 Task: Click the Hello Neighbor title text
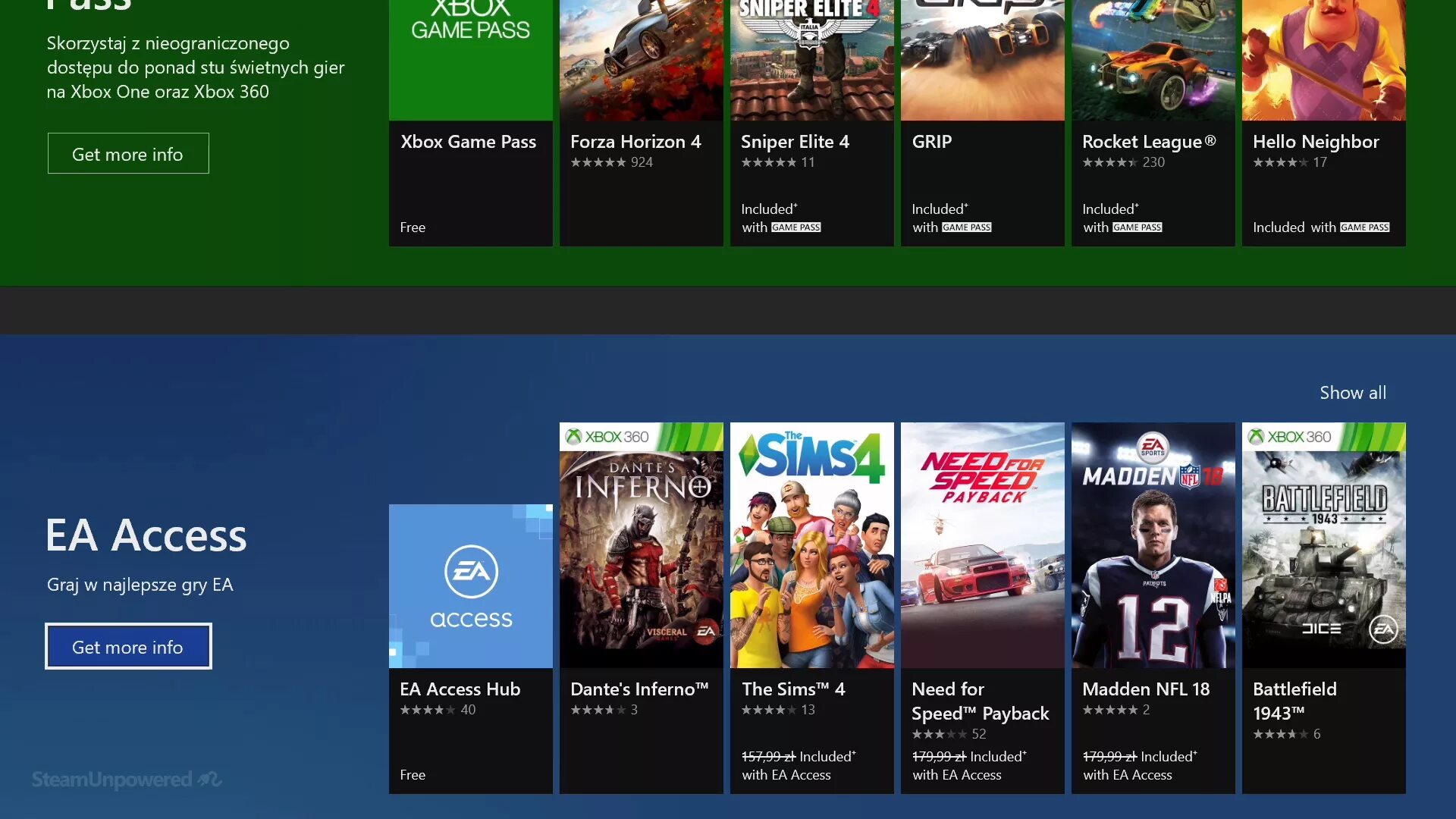pyautogui.click(x=1316, y=142)
